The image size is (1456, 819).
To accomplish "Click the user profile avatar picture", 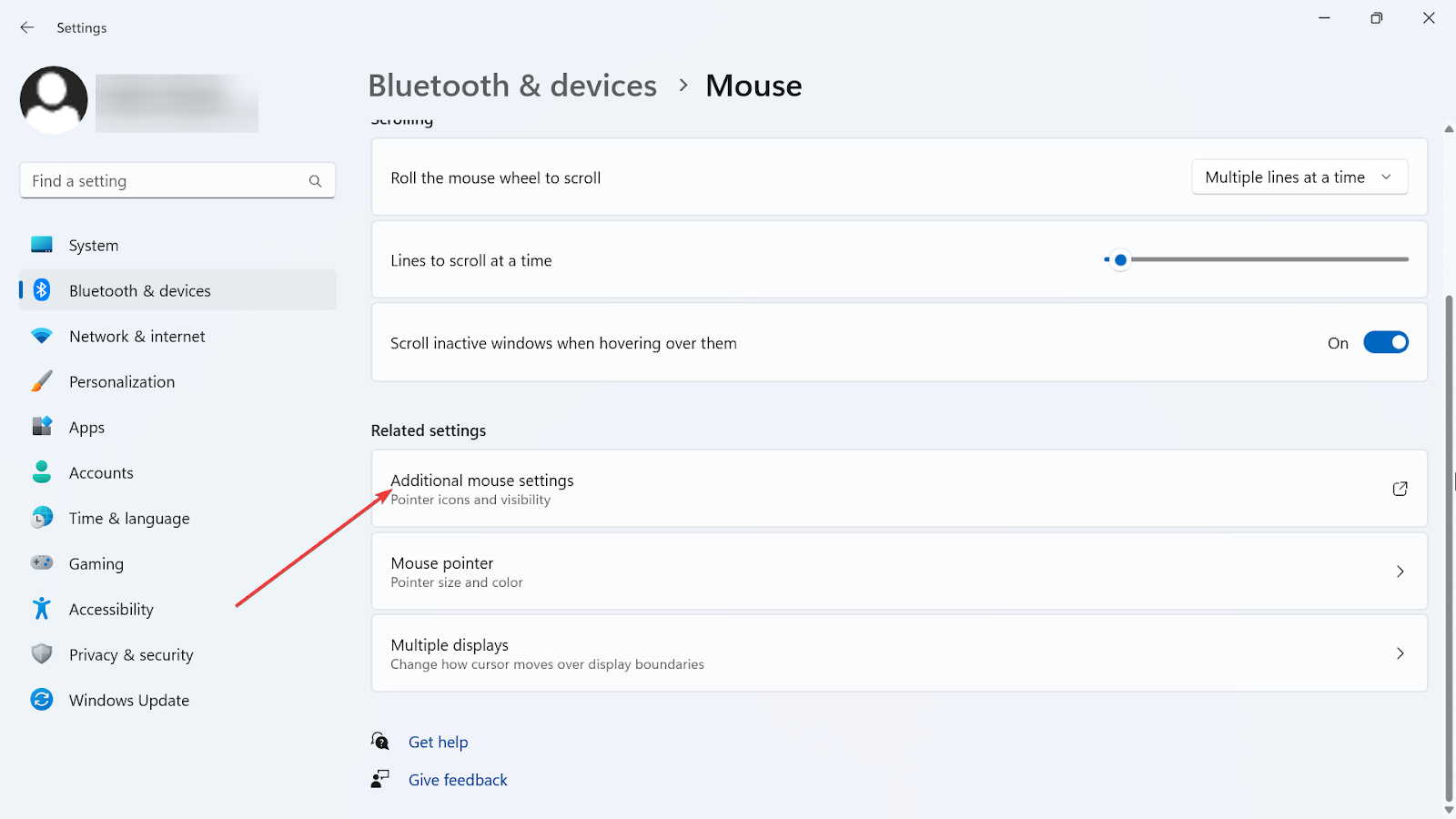I will tap(54, 100).
